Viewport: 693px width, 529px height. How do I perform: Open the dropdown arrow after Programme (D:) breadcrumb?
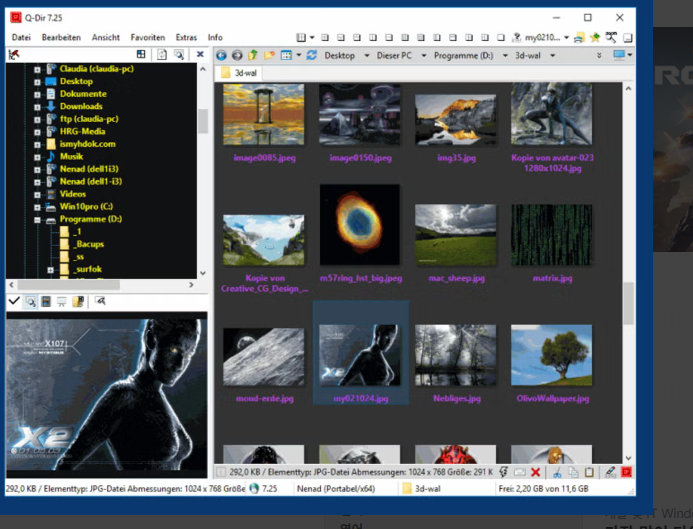pos(505,56)
